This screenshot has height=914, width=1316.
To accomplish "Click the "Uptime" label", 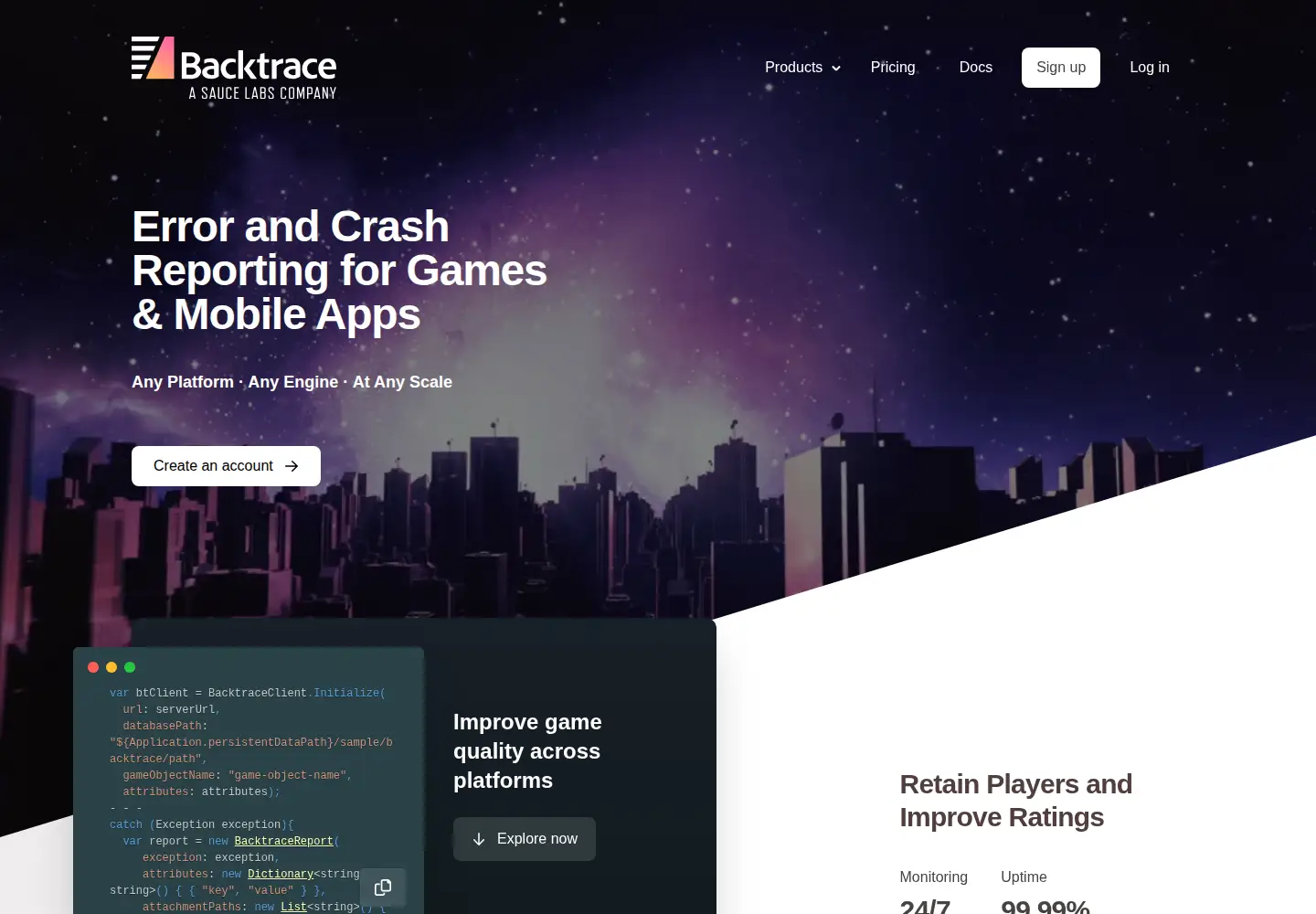I will click(x=1024, y=877).
